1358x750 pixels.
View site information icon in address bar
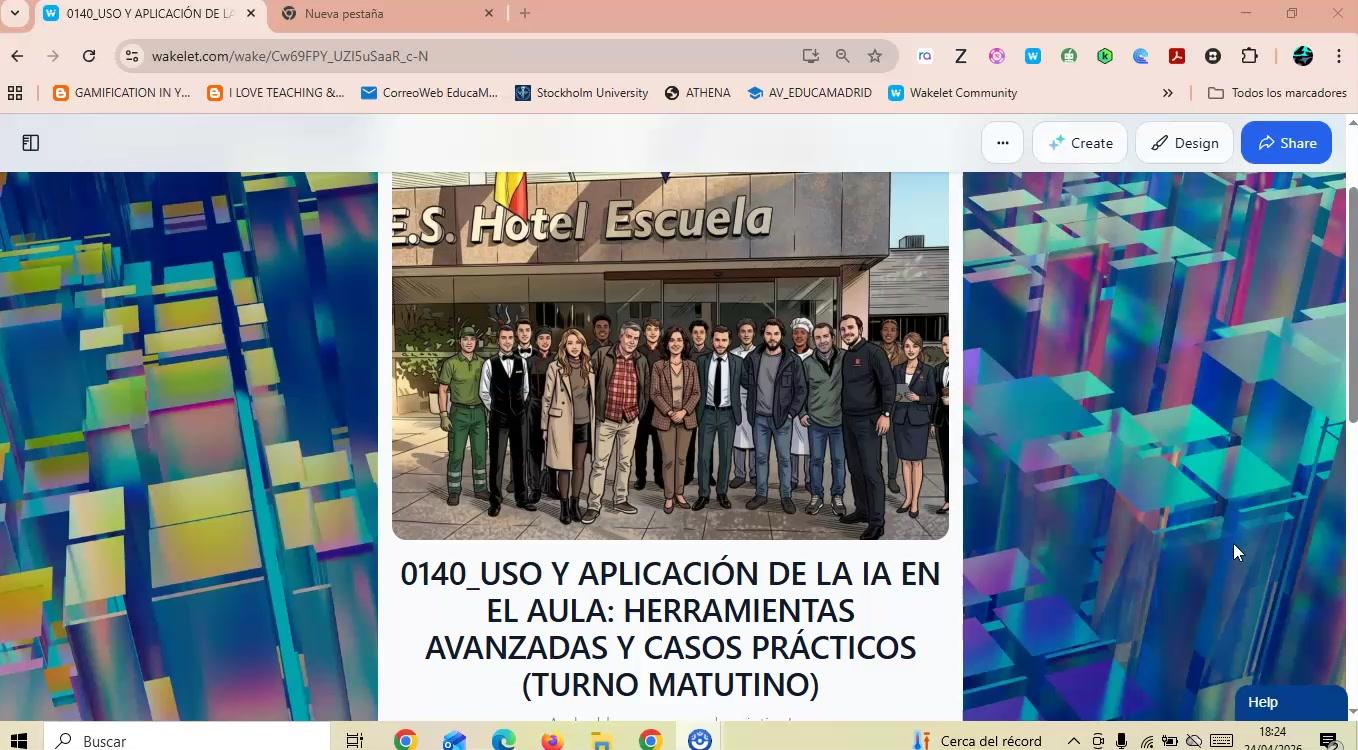132,56
